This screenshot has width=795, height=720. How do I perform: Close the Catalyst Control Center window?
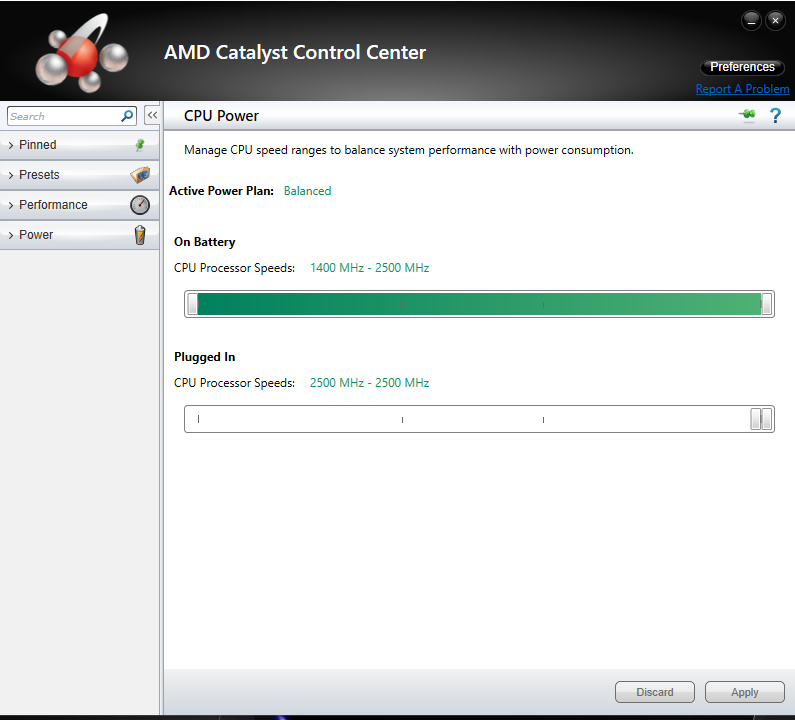(775, 21)
